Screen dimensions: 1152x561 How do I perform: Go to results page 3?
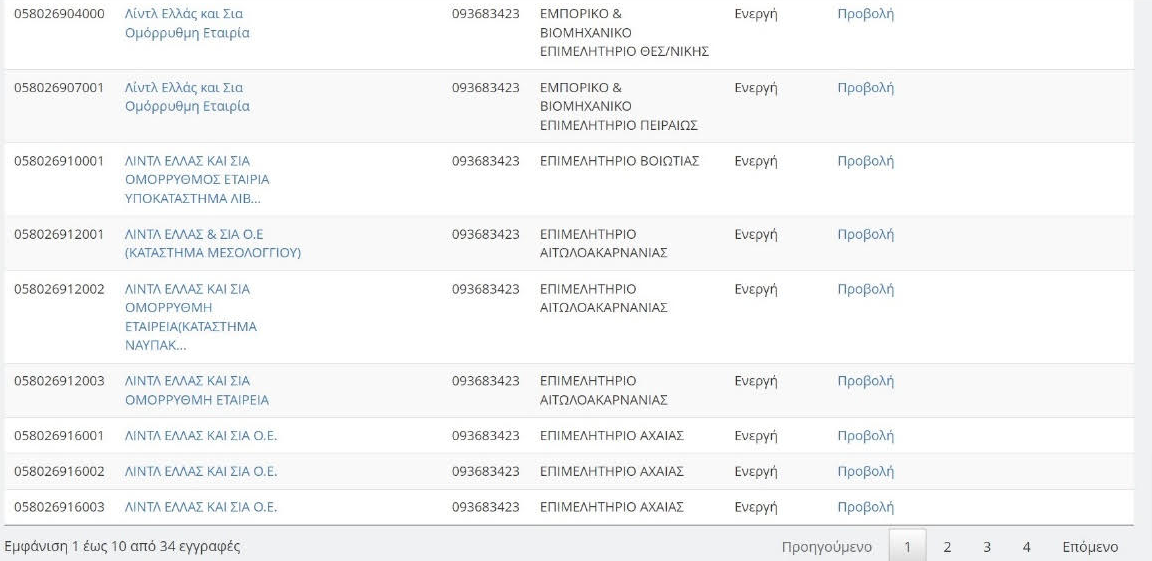[987, 547]
